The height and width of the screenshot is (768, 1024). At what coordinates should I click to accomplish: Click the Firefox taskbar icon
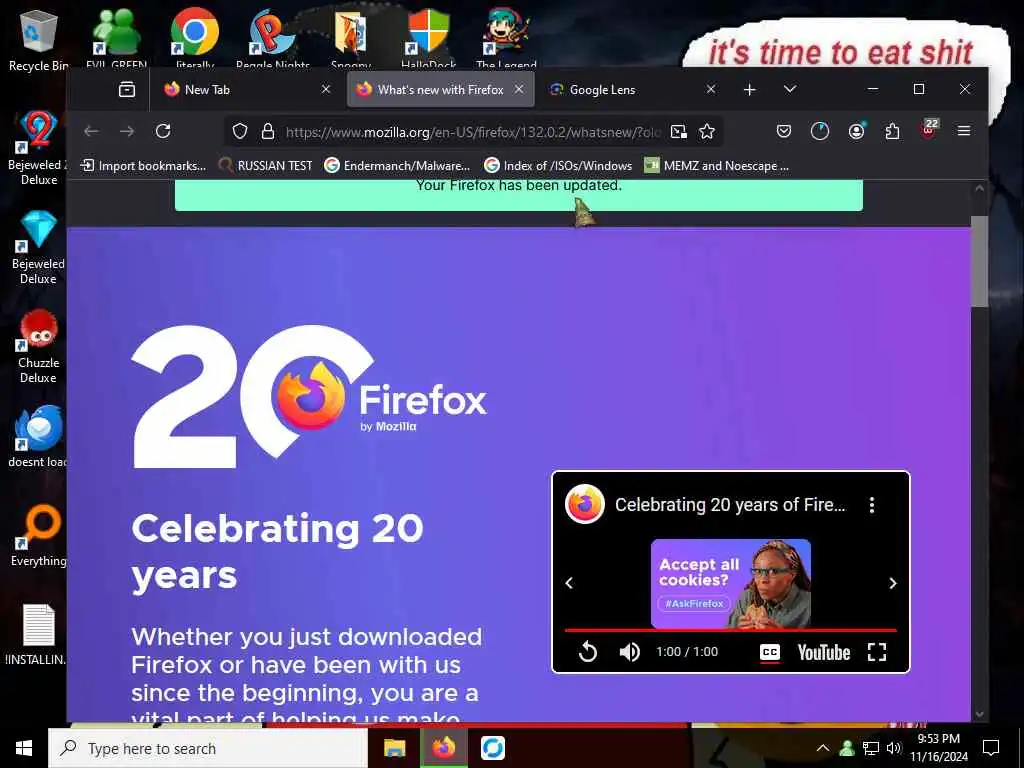pos(443,748)
